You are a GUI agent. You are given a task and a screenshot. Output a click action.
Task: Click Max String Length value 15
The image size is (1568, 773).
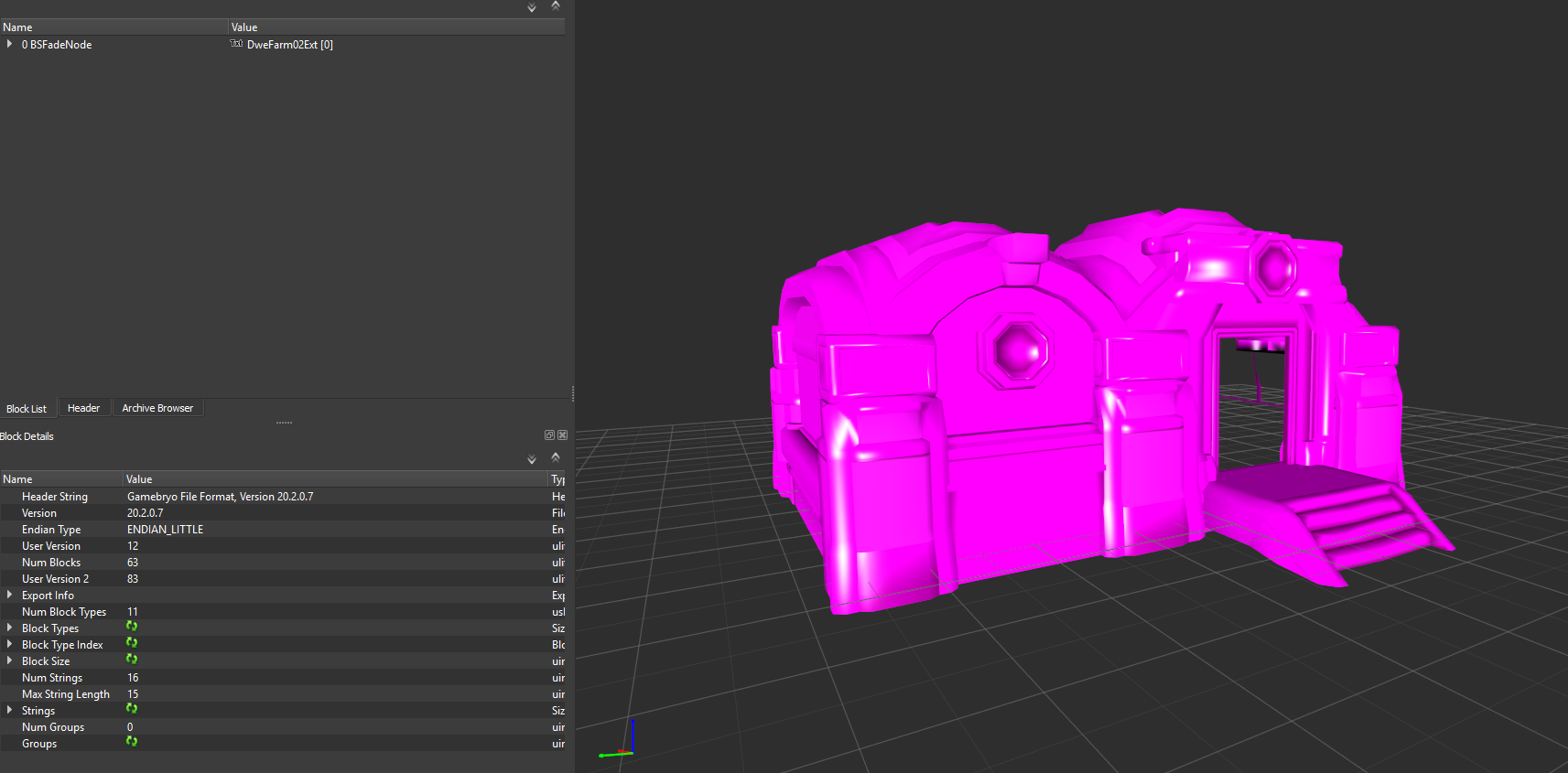[133, 694]
